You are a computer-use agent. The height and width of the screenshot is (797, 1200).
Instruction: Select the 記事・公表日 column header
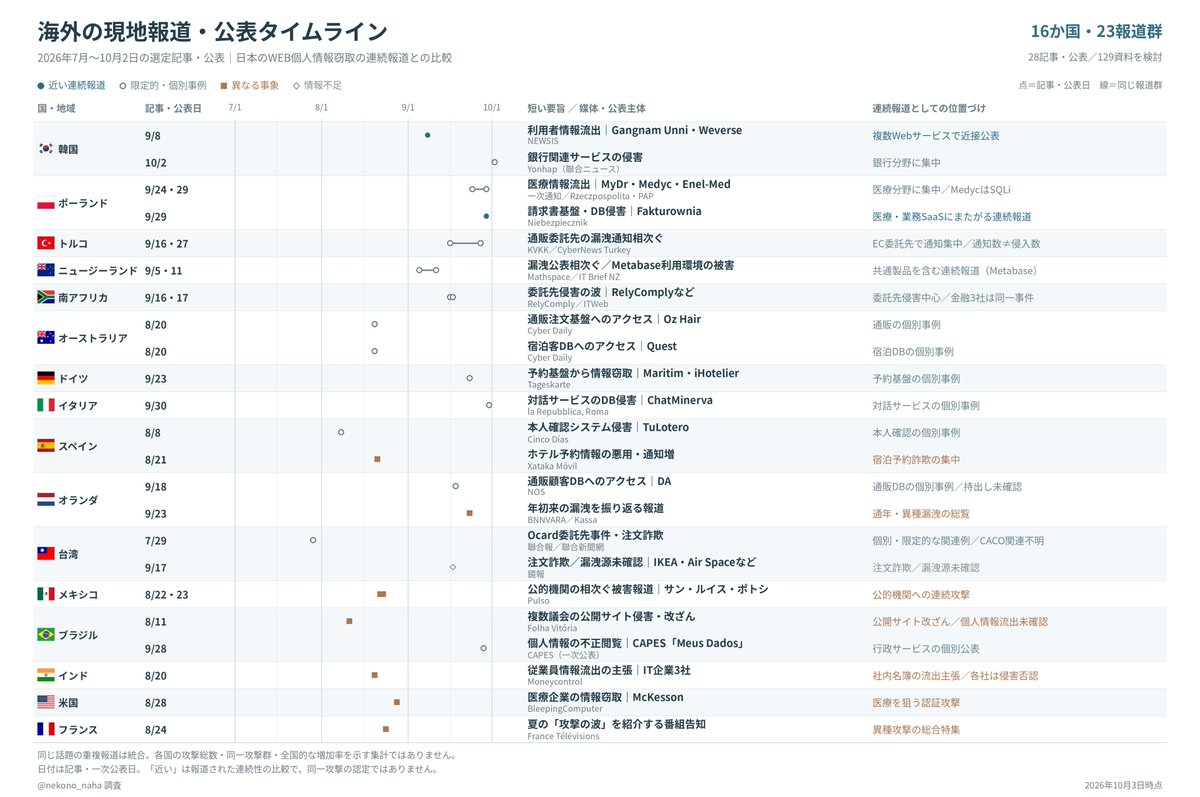(x=173, y=108)
